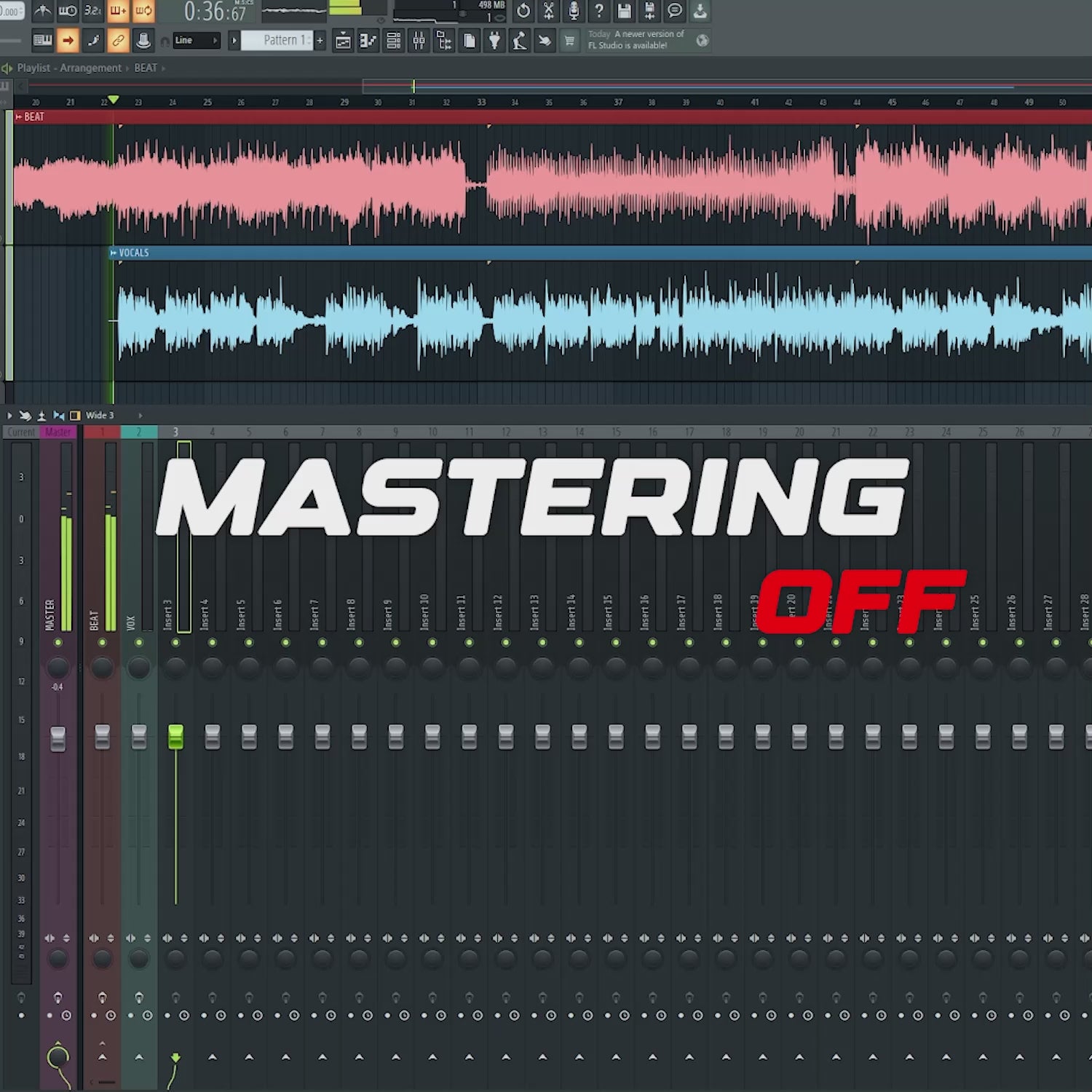Open the Mixer window icon
Image resolution: width=1092 pixels, height=1092 pixels.
point(419,41)
